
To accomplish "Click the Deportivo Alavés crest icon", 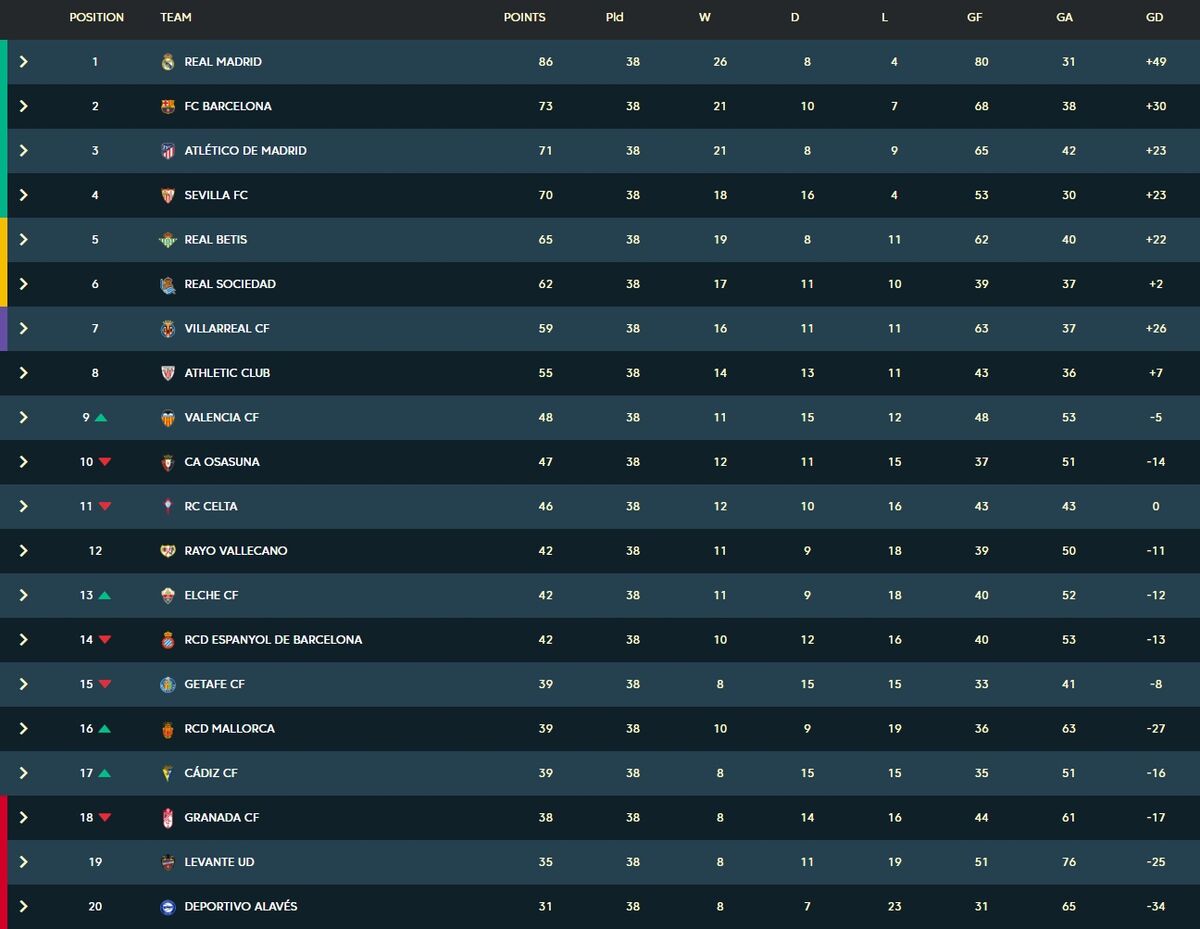I will pos(168,907).
